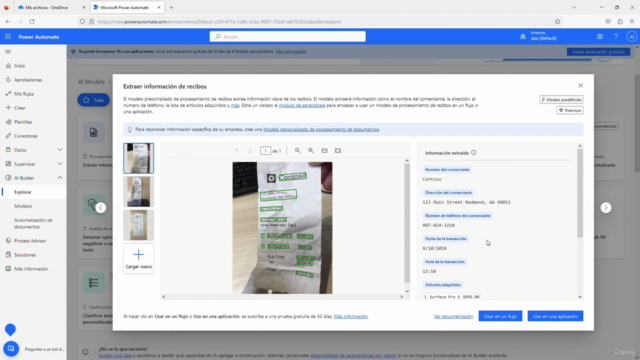Click the Todo filter pill behind dialog

tap(93, 100)
